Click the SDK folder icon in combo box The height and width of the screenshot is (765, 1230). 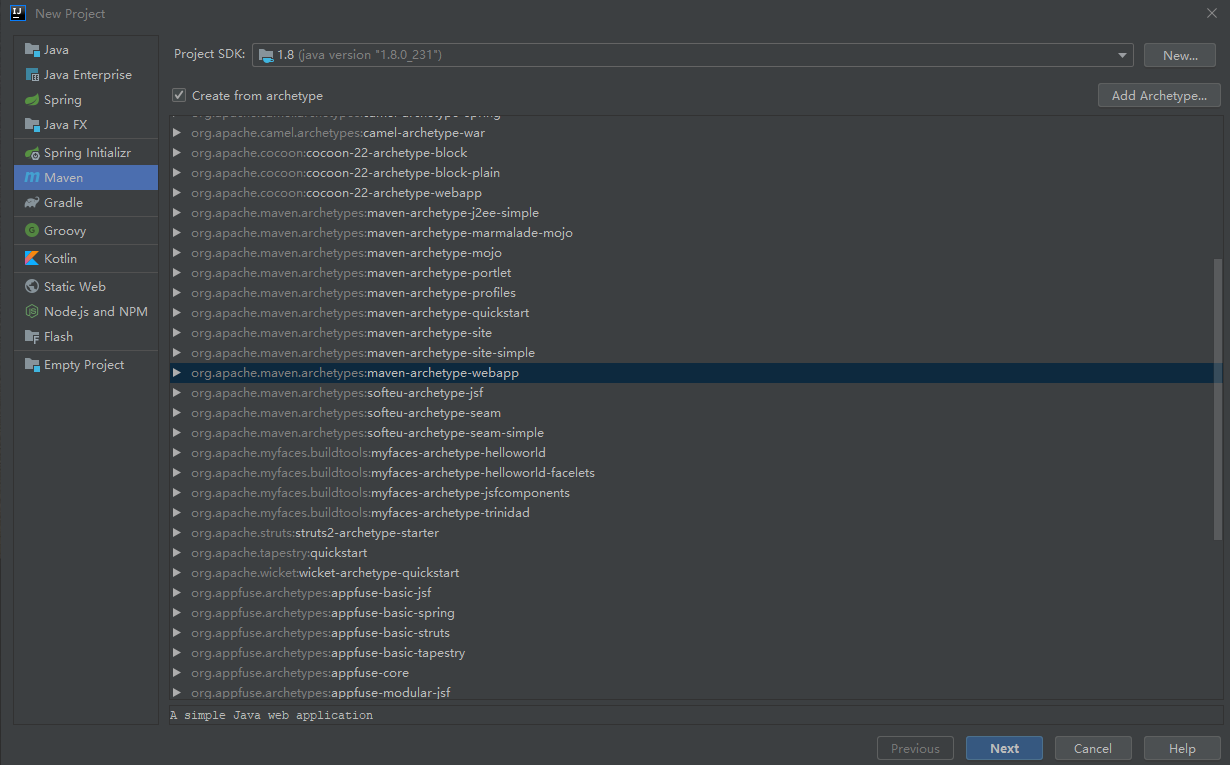(x=266, y=55)
